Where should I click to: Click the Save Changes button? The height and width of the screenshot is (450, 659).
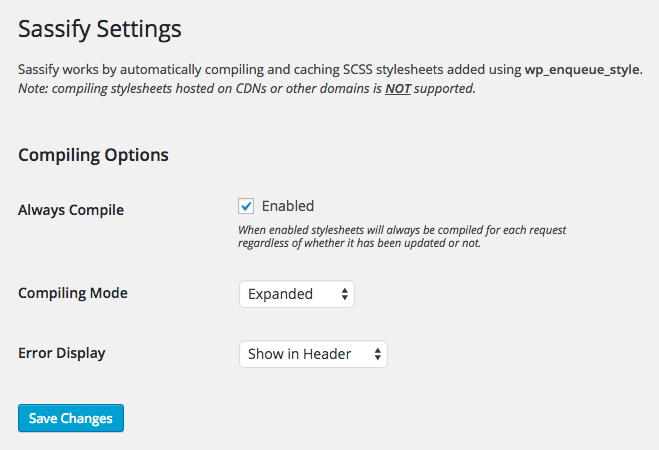click(x=71, y=418)
